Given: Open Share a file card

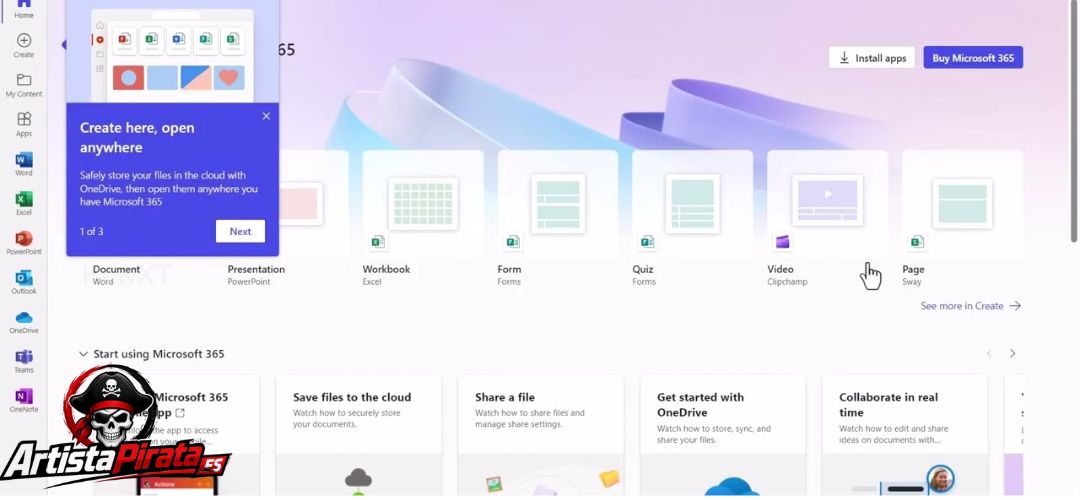Looking at the screenshot, I should point(541,435).
